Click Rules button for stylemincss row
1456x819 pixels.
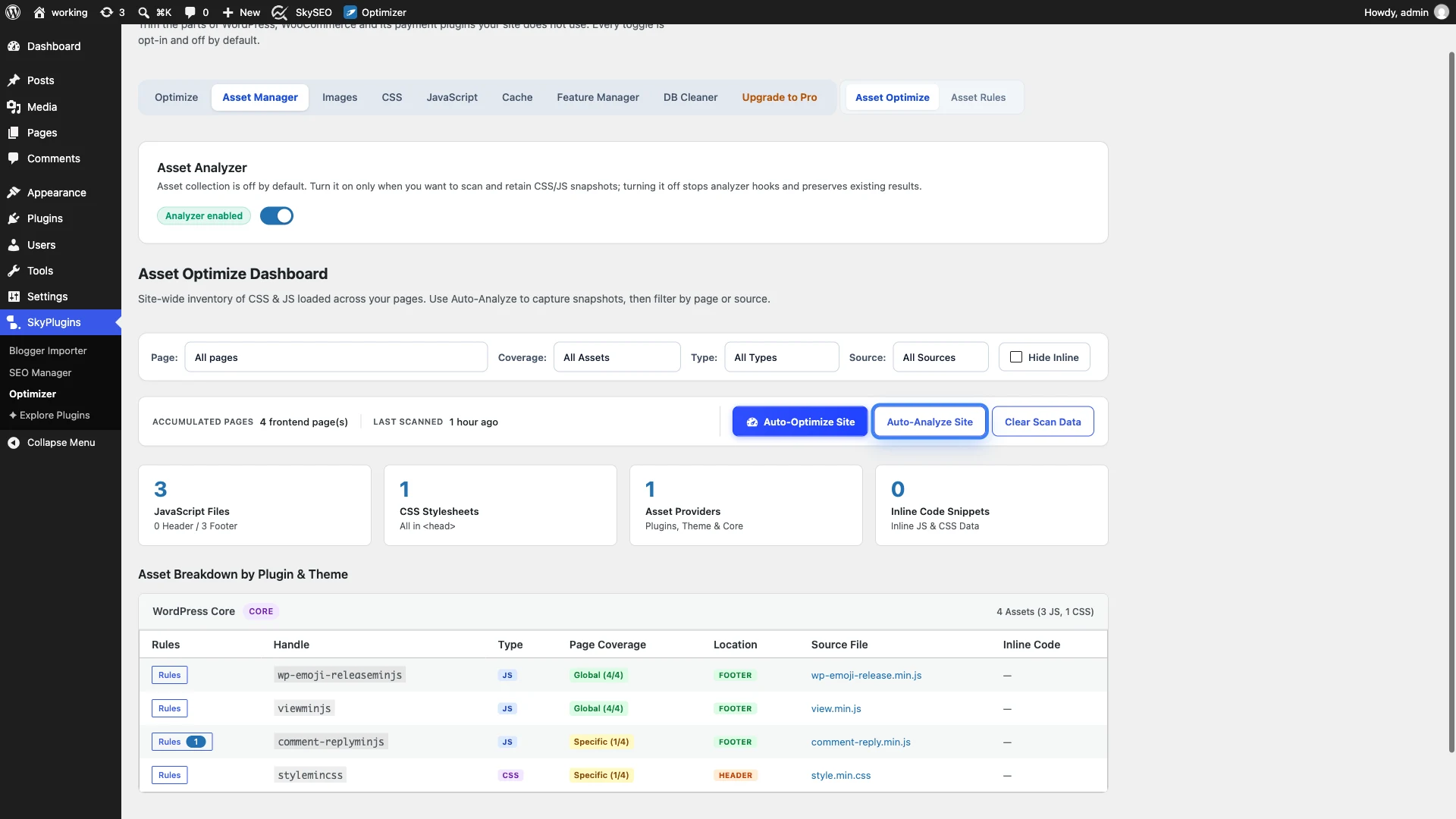click(170, 775)
